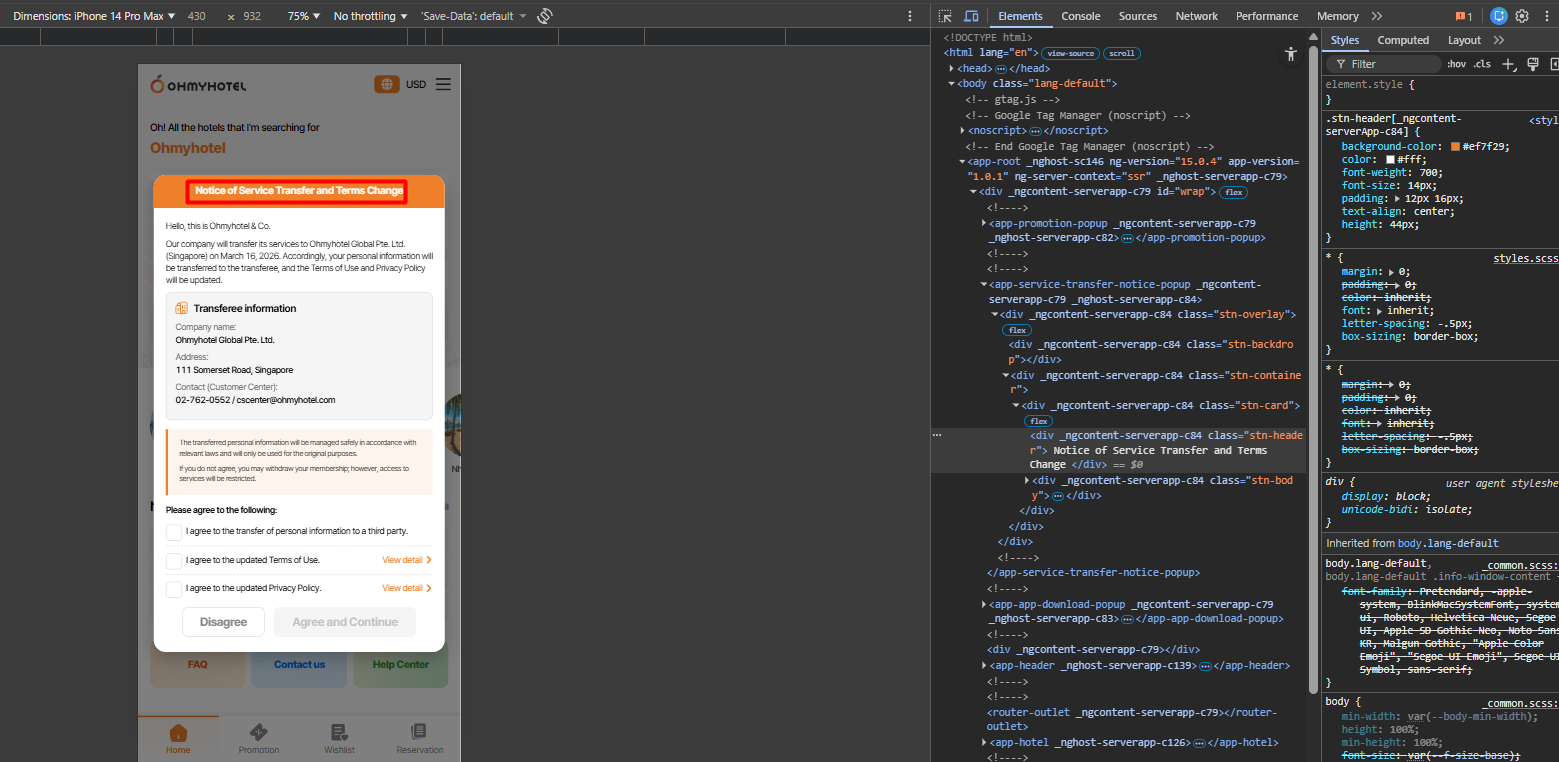Click the orange globe language icon
The height and width of the screenshot is (762, 1559).
pos(387,84)
